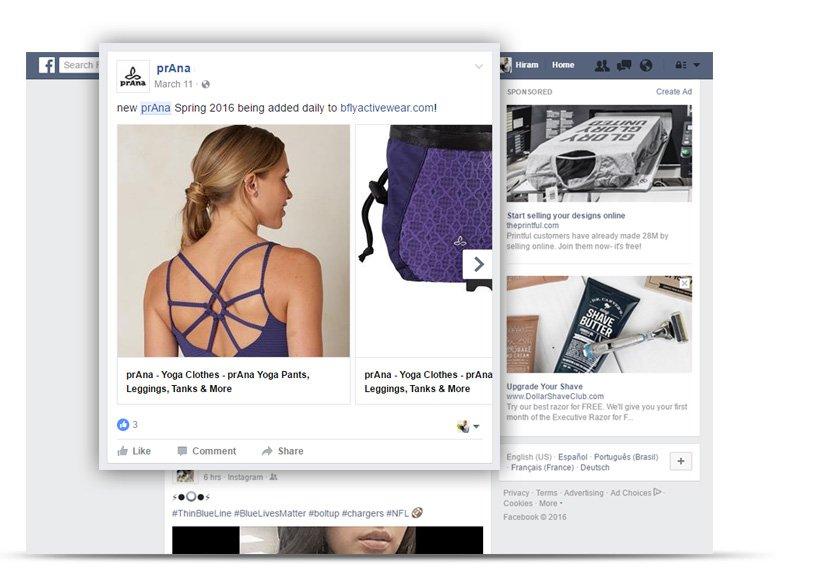The height and width of the screenshot is (574, 822).
Task: Expand the More footer dropdown
Action: 550,503
